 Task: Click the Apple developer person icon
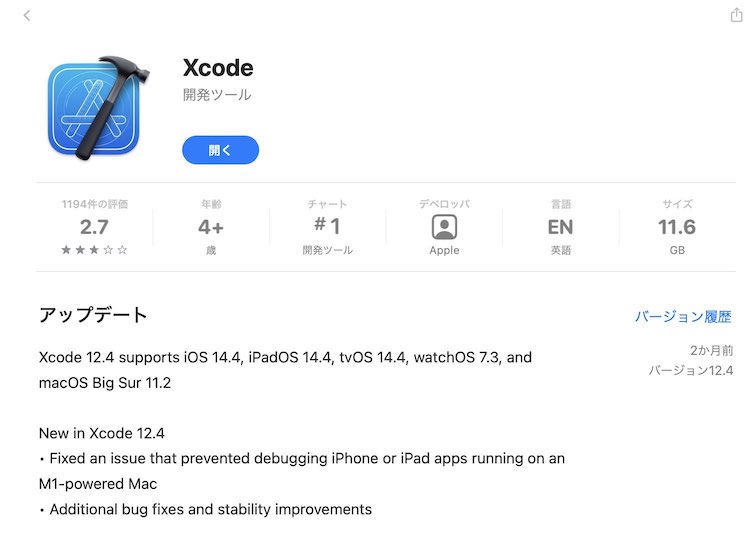(444, 227)
